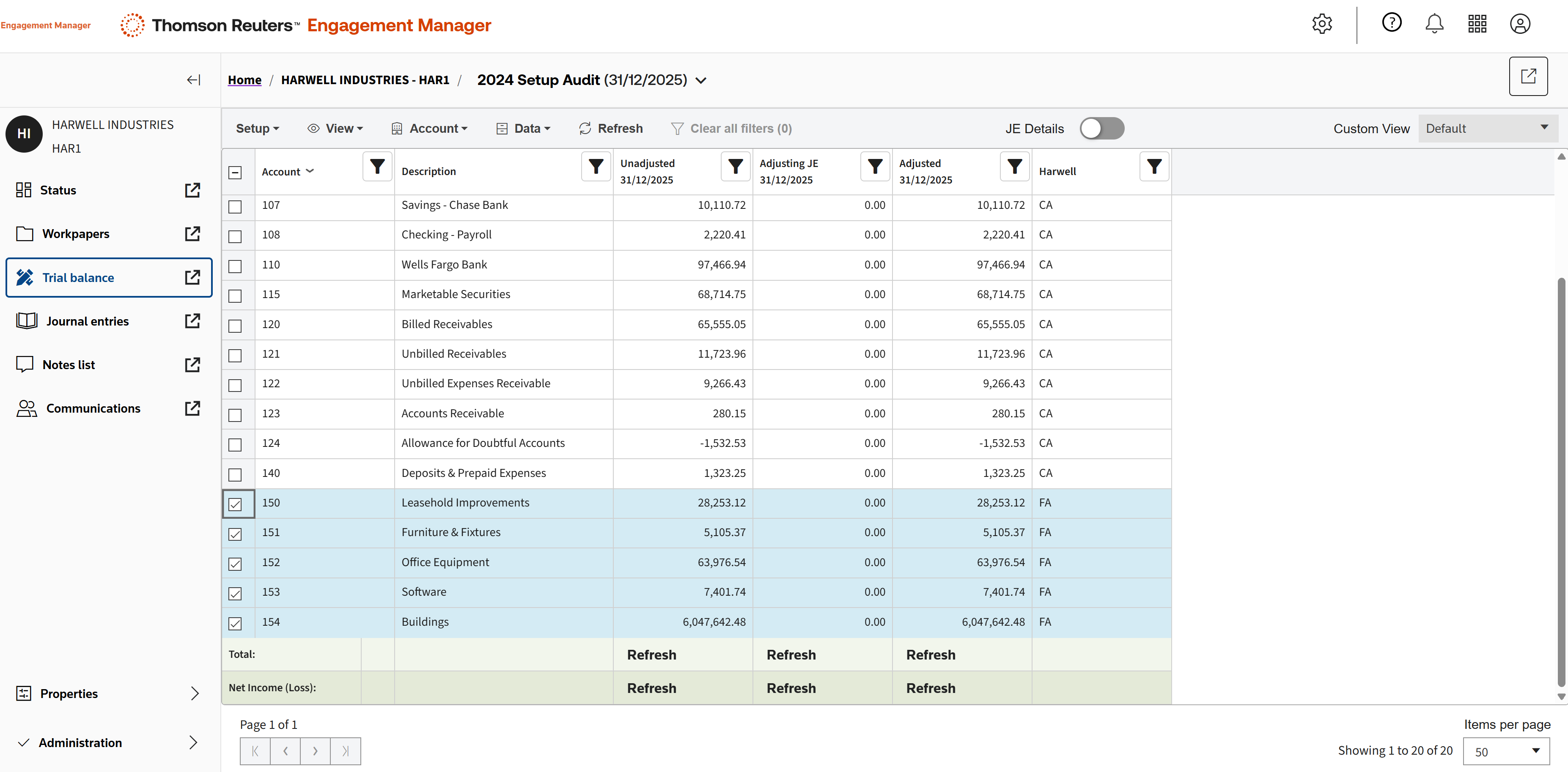The width and height of the screenshot is (1568, 772).
Task: Click the Home breadcrumb link
Action: pos(244,79)
